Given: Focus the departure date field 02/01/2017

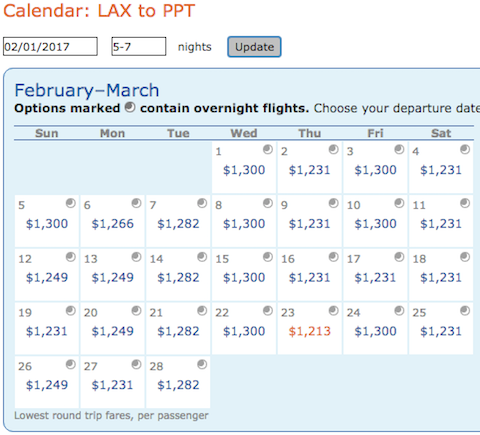Looking at the screenshot, I should [50, 46].
